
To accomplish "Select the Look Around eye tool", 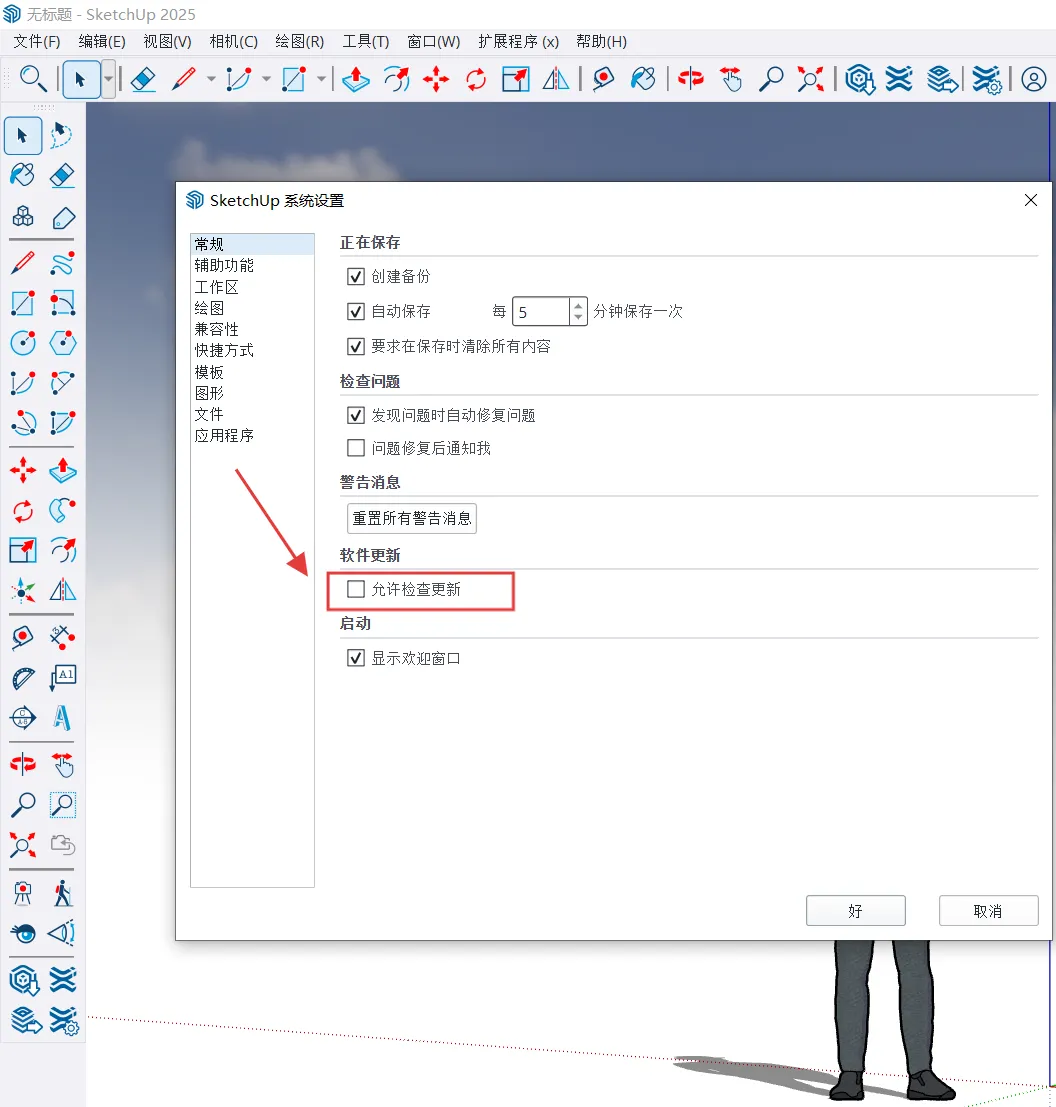I will pyautogui.click(x=23, y=933).
